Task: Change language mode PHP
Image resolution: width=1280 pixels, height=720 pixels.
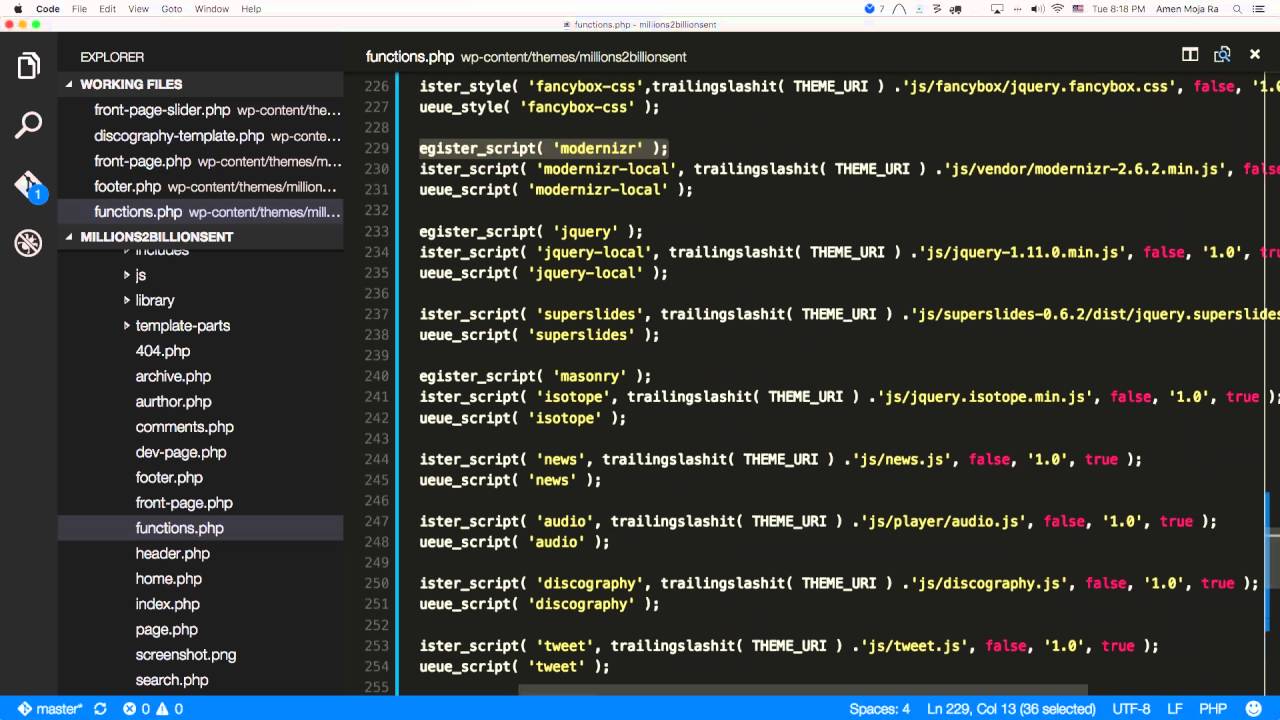Action: tap(1213, 709)
